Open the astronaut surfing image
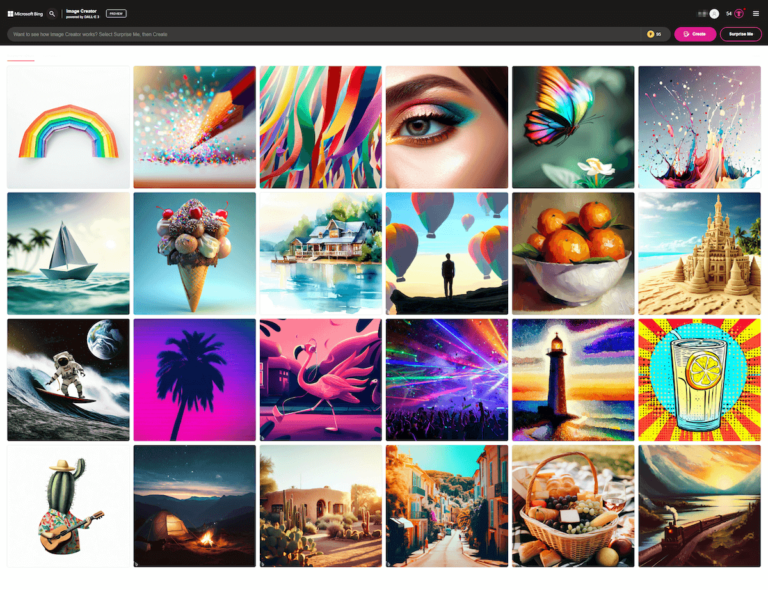Image resolution: width=768 pixels, height=590 pixels. coord(68,379)
